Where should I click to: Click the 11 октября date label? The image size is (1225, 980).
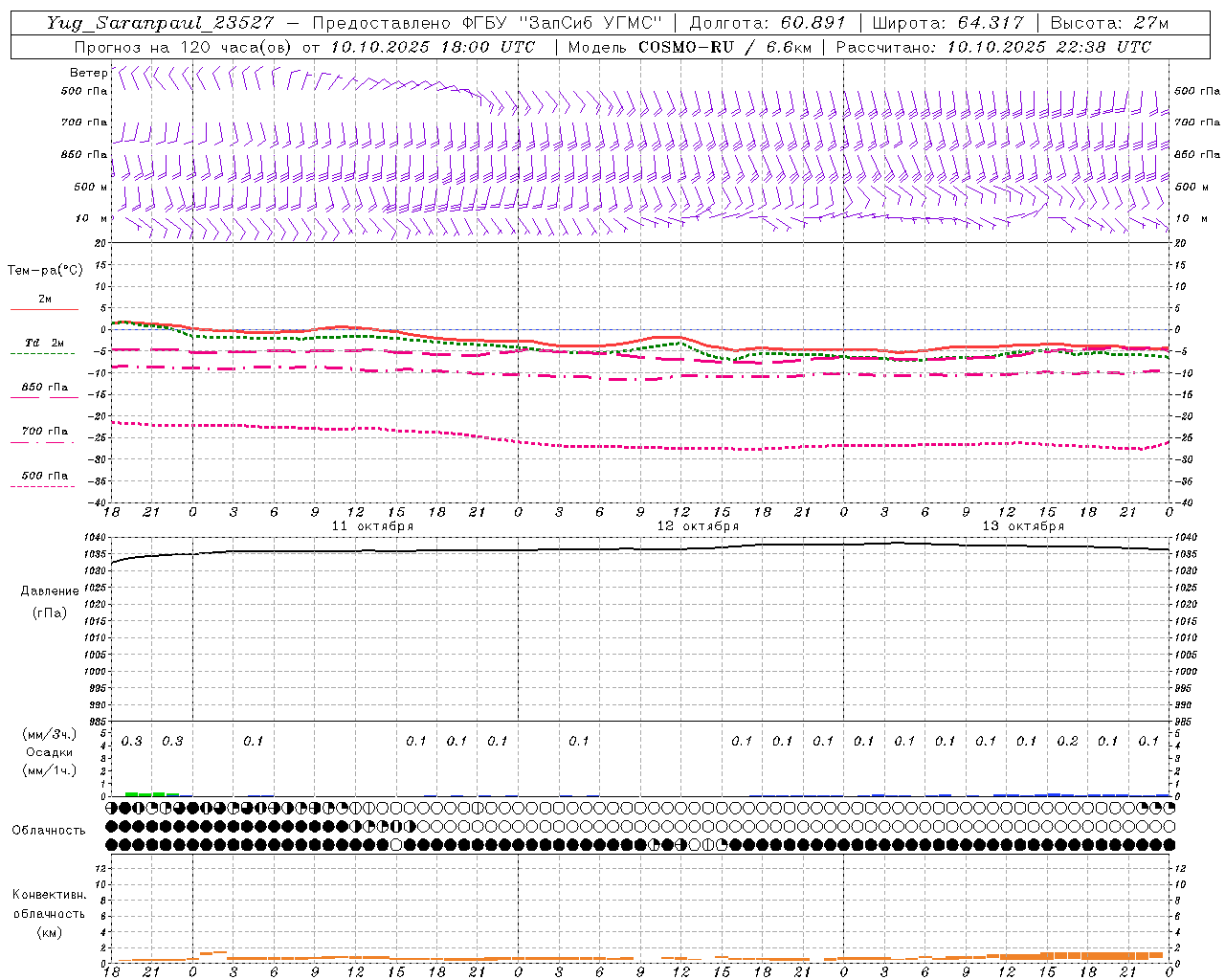[x=372, y=526]
